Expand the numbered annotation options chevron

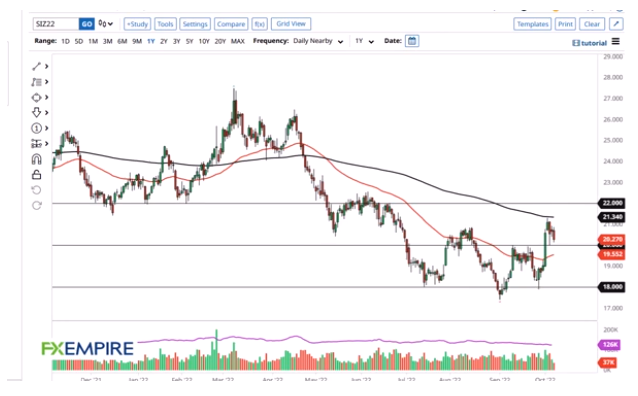(47, 128)
